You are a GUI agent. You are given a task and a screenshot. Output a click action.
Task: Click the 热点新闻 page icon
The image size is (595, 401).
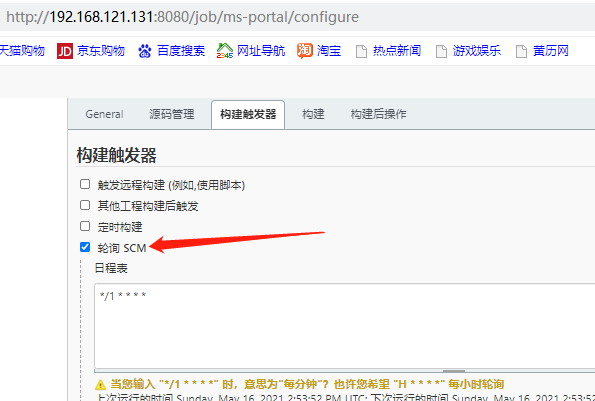click(x=361, y=51)
